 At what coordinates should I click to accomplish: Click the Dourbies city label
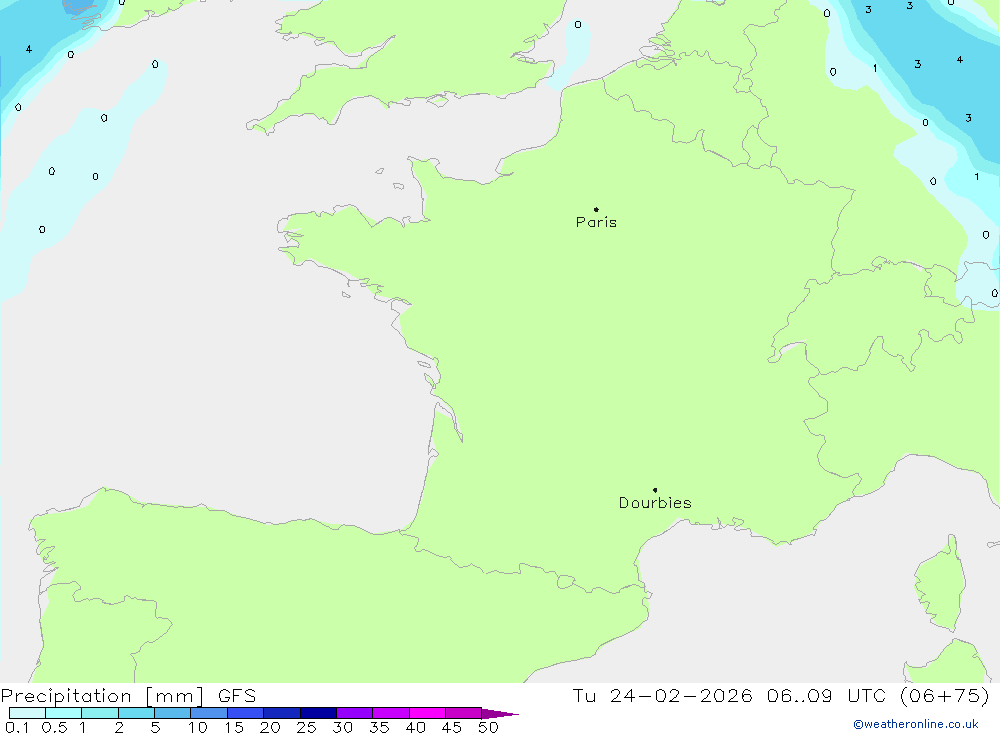(655, 503)
